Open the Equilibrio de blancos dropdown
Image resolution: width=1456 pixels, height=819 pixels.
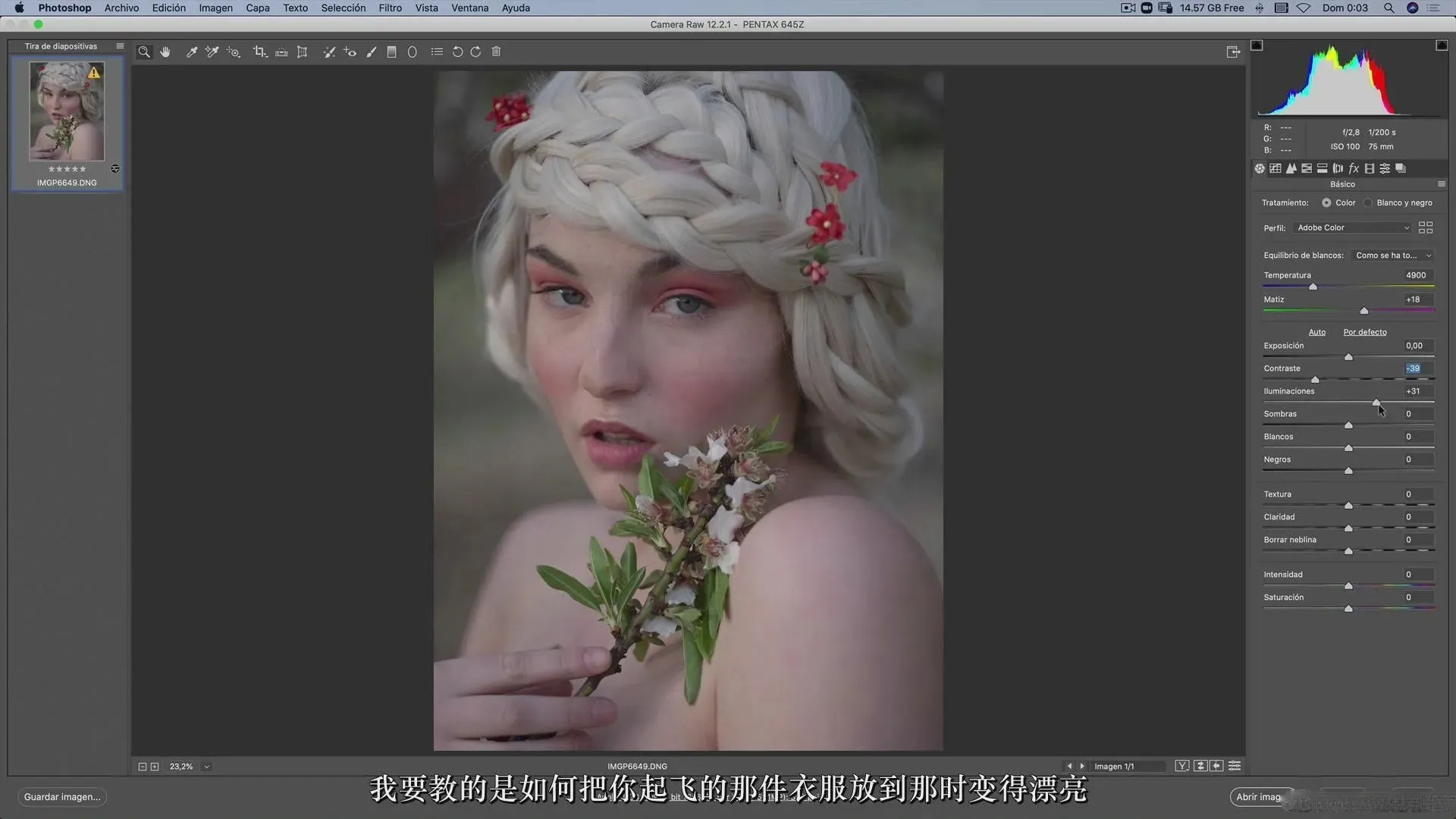1392,256
